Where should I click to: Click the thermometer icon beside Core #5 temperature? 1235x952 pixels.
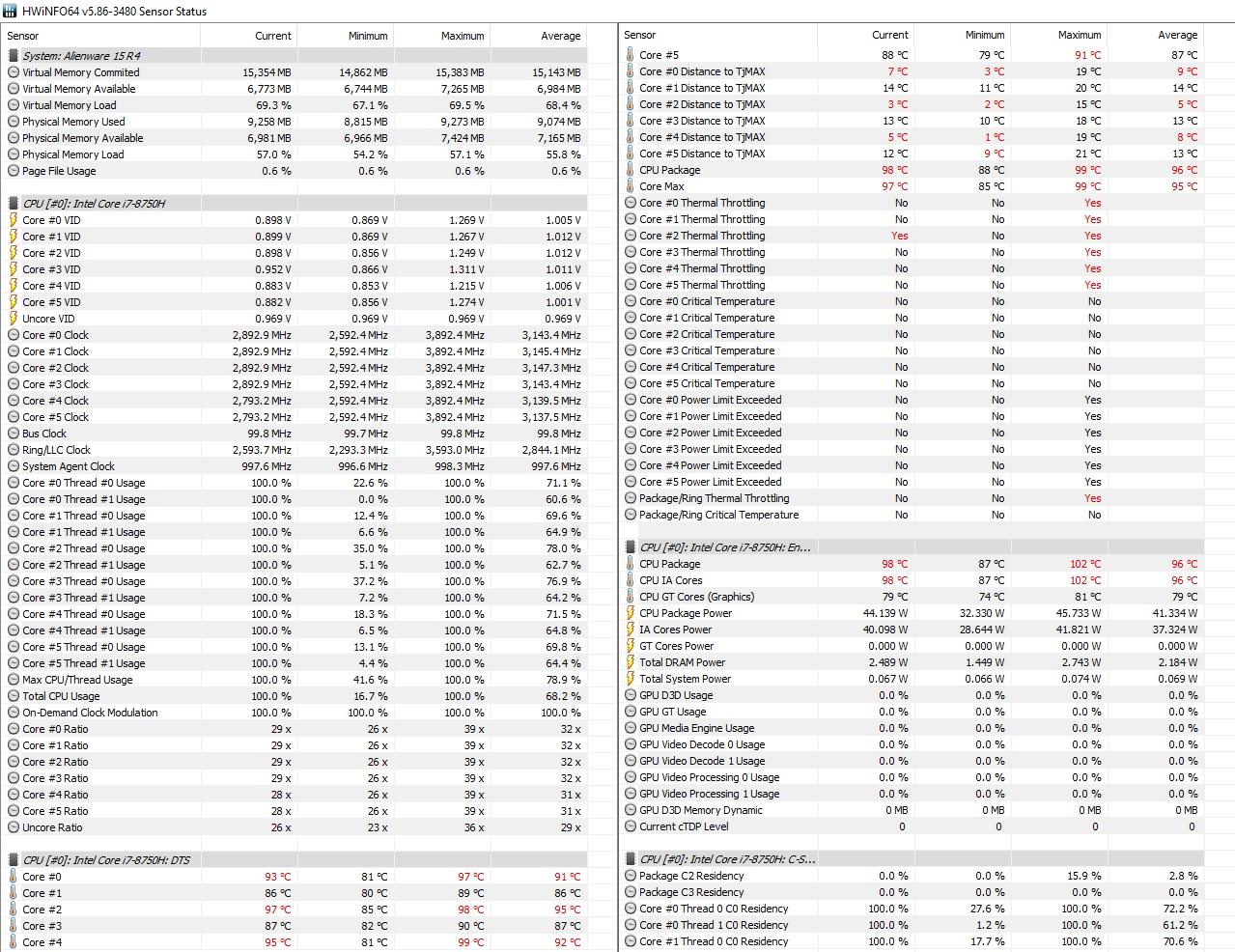(x=631, y=55)
